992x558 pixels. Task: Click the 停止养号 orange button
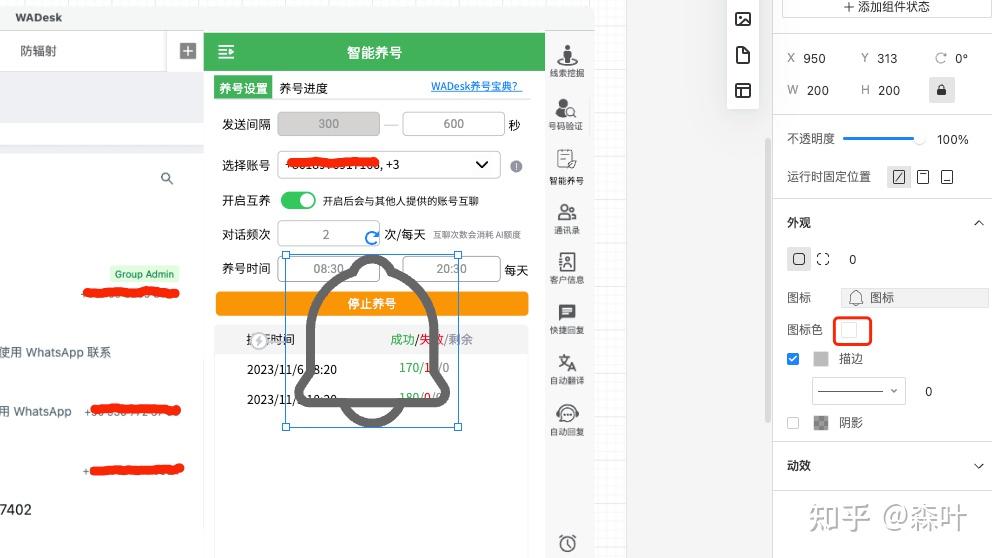tap(372, 304)
